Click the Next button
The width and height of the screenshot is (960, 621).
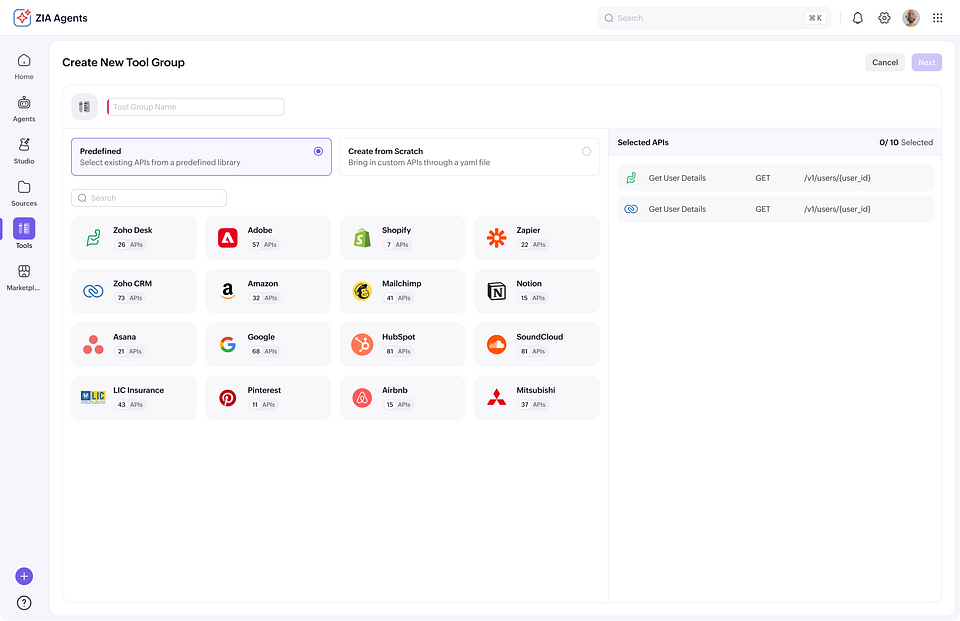pos(926,62)
